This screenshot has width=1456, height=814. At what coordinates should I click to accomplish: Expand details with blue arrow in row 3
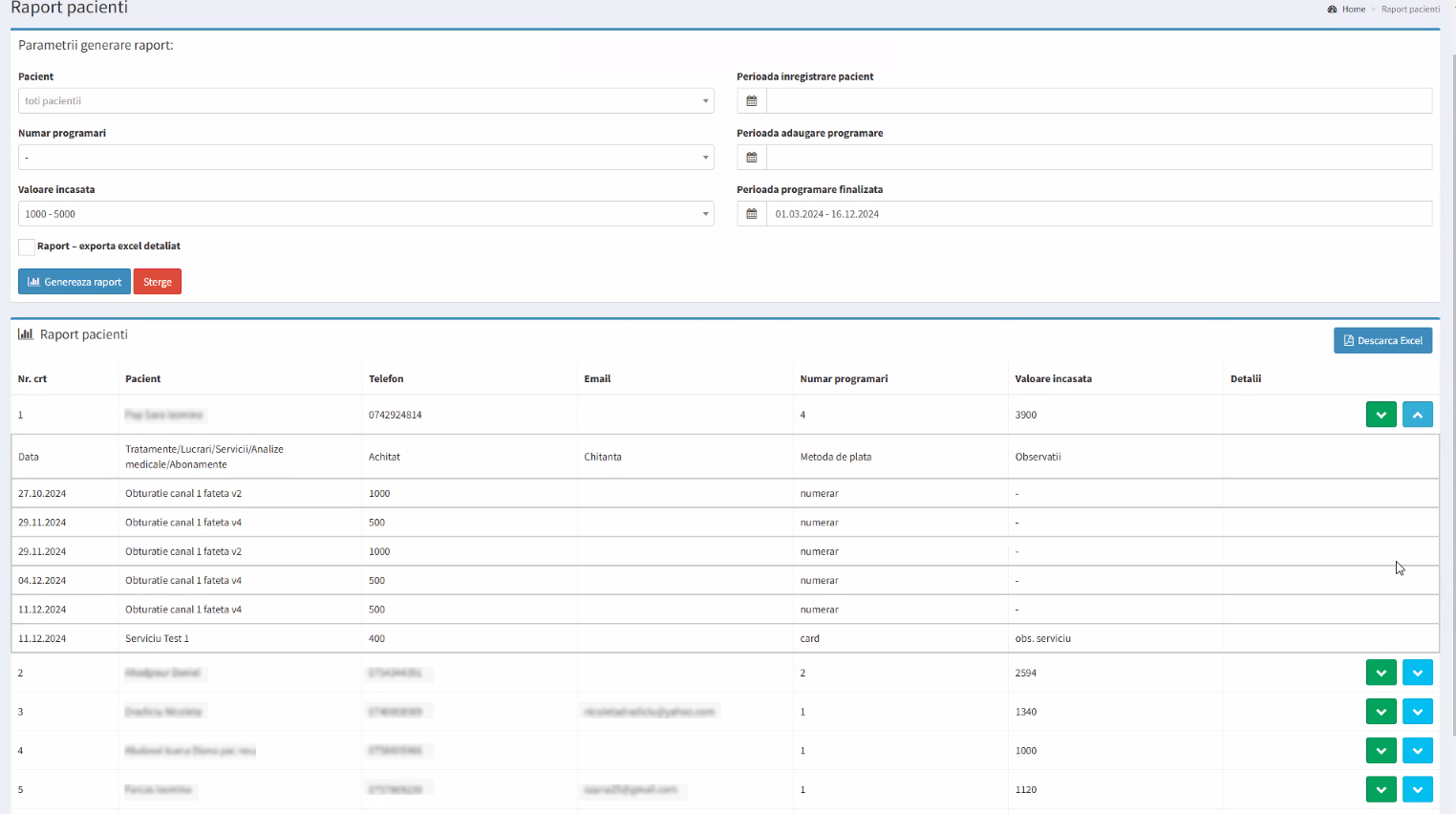point(1417,712)
